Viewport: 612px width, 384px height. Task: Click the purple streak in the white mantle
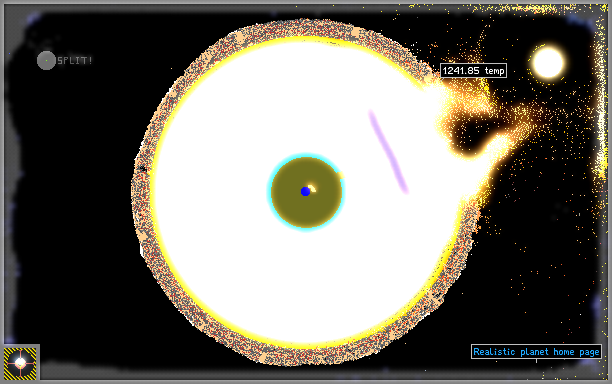pyautogui.click(x=388, y=151)
